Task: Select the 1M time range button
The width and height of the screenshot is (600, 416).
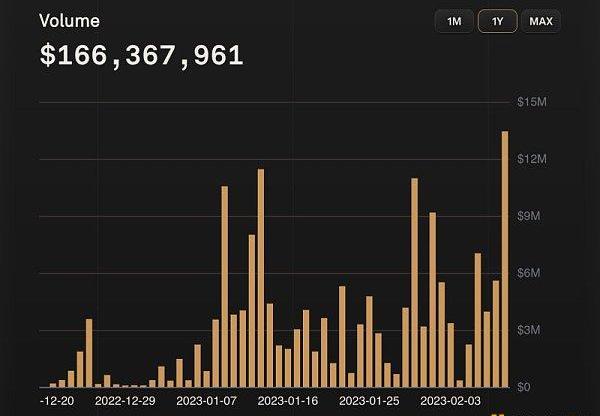Action: tap(453, 21)
